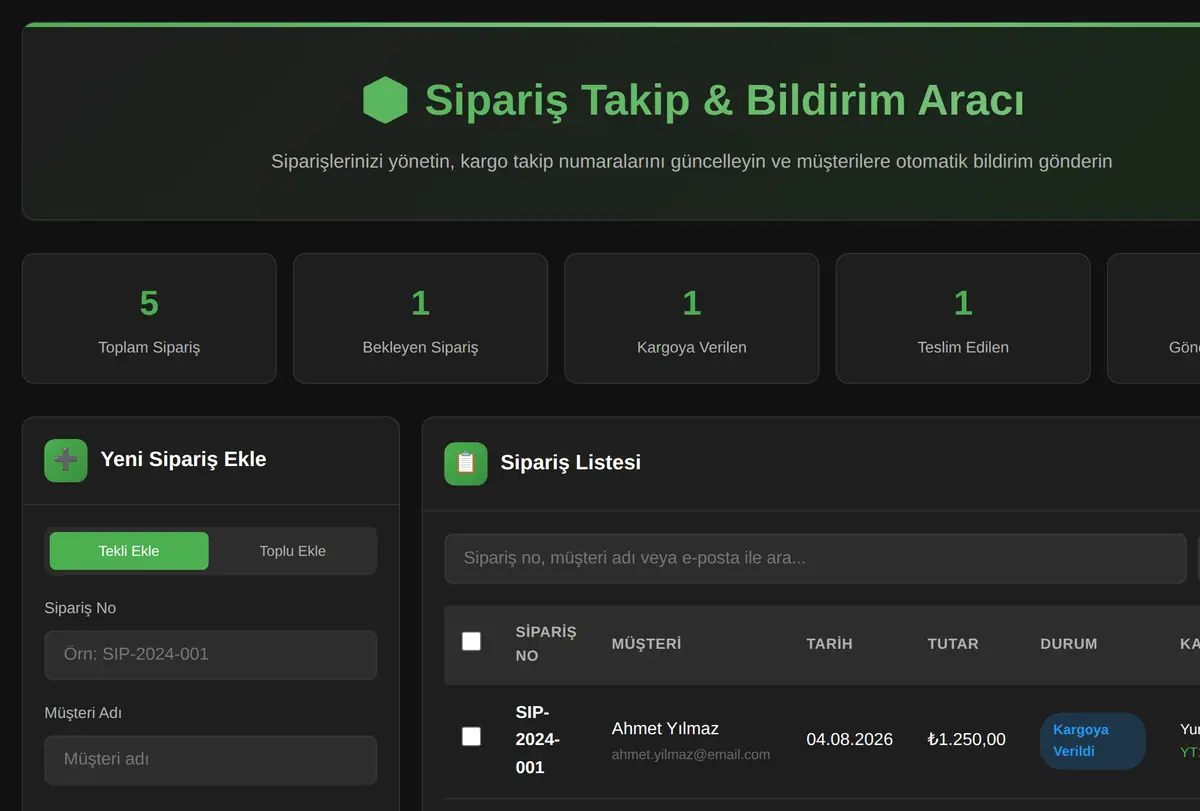Click the SİPARİŞ NO column header
The height and width of the screenshot is (811, 1200).
tap(546, 644)
